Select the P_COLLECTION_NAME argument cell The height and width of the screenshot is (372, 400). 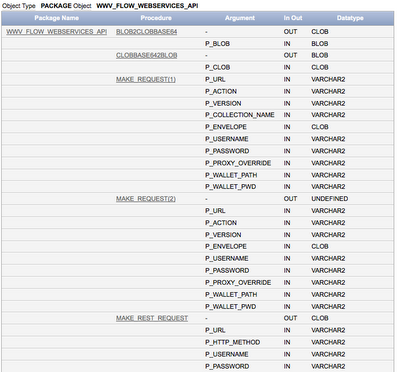(240, 115)
